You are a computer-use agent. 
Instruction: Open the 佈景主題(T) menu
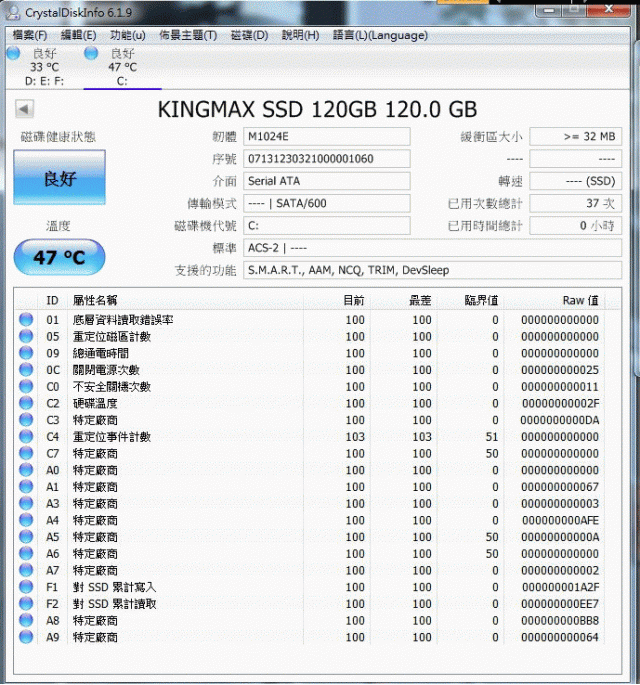(x=188, y=35)
